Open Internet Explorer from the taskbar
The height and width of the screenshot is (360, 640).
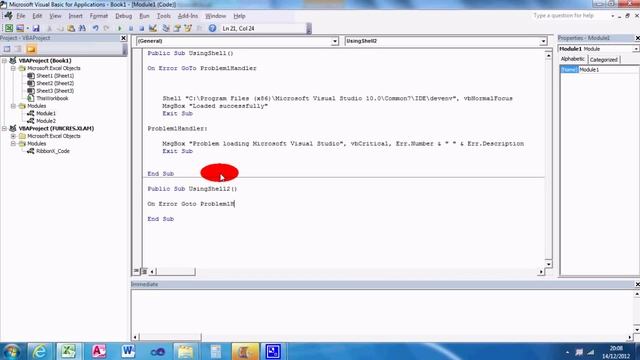pos(40,351)
